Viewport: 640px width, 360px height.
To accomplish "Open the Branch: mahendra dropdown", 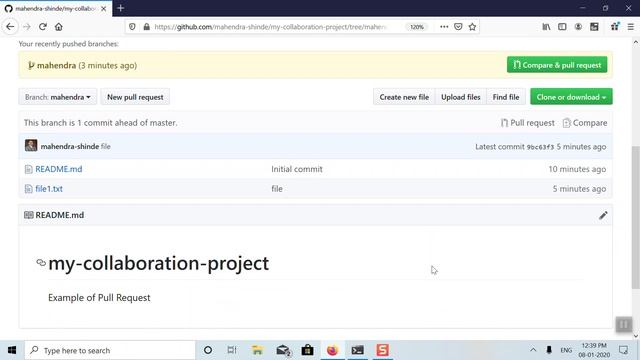I will [x=58, y=97].
